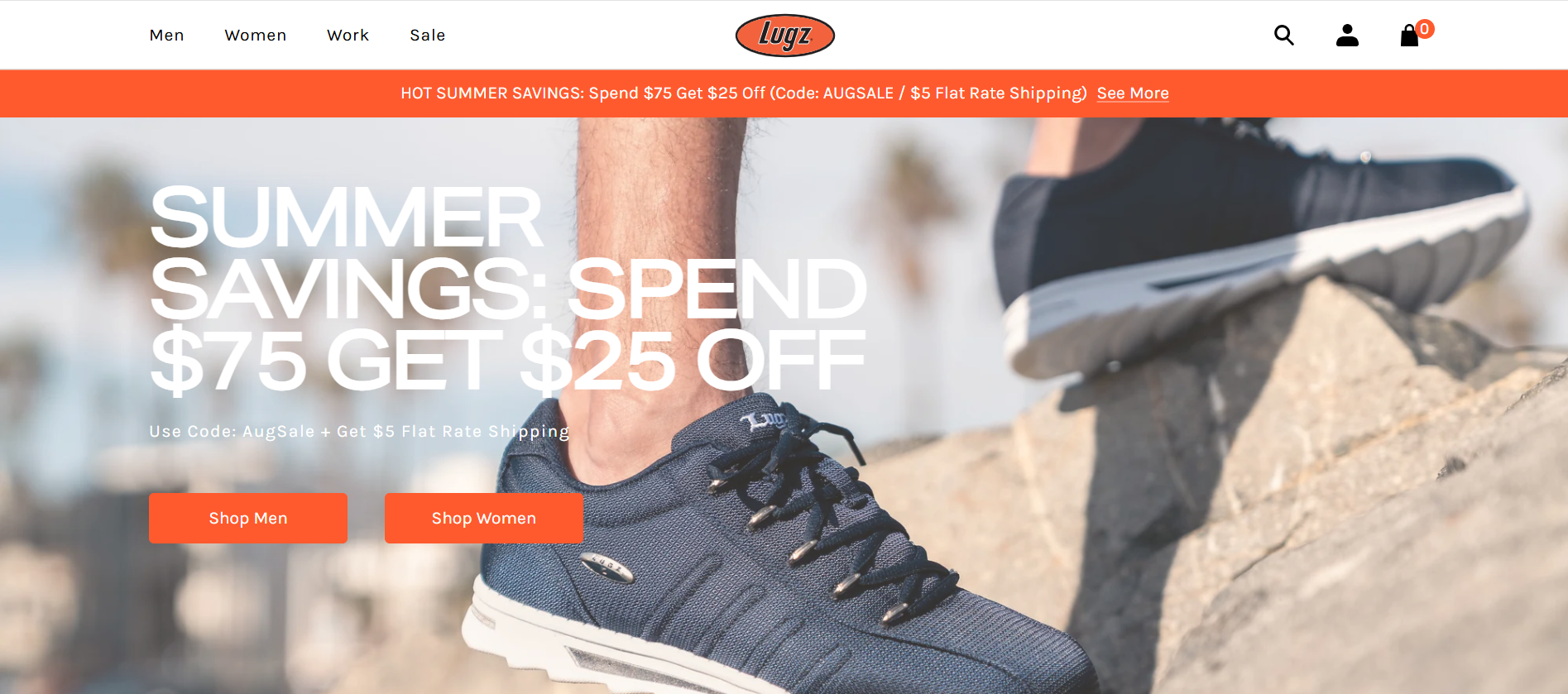Open the Women navigation menu
Viewport: 1568px width, 694px height.
click(256, 36)
